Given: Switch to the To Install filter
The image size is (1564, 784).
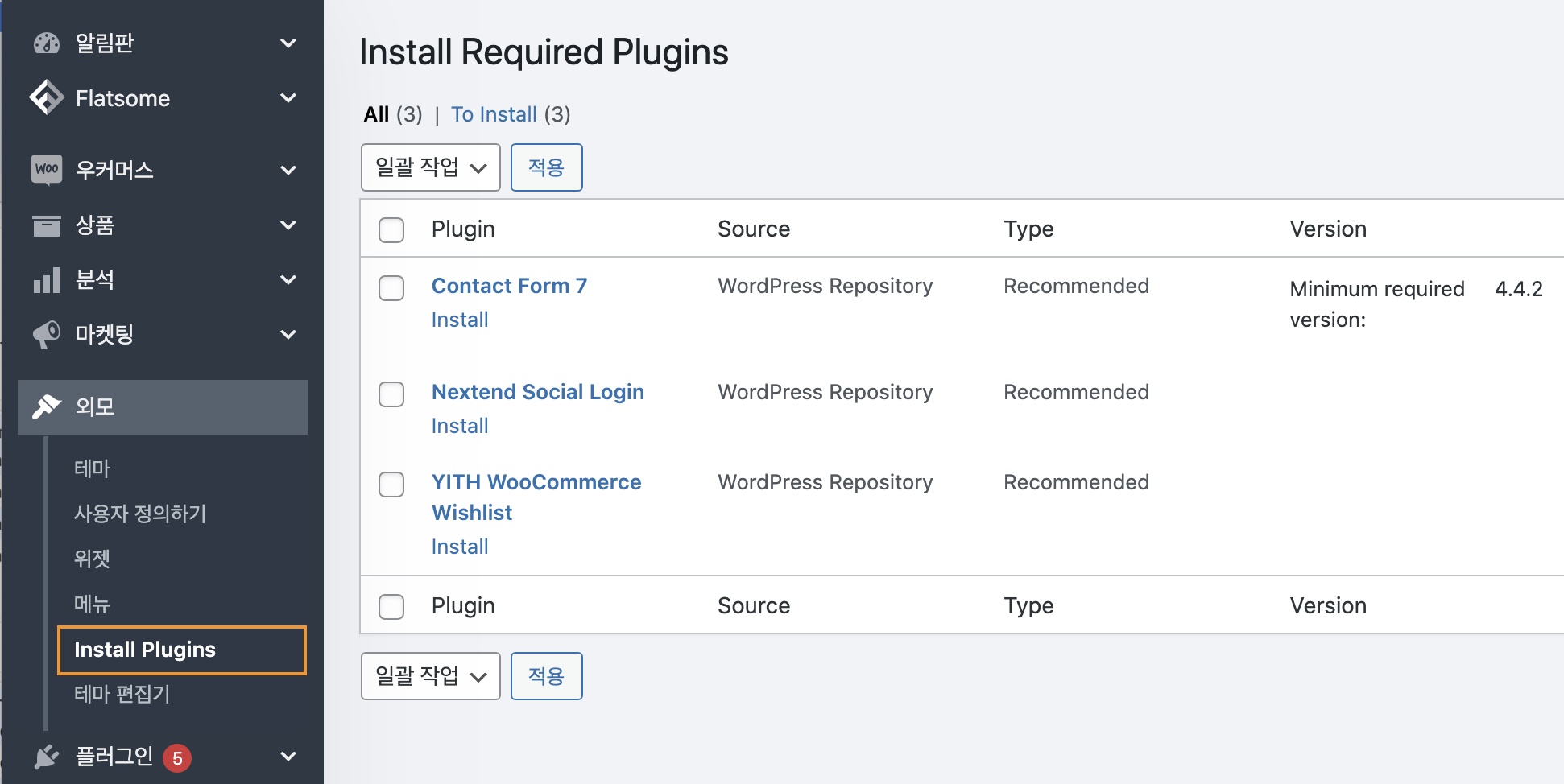Looking at the screenshot, I should (494, 114).
